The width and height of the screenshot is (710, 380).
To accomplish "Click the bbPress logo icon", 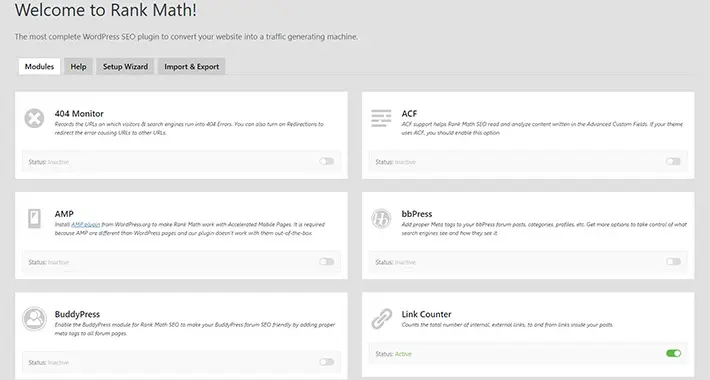I will click(x=381, y=219).
